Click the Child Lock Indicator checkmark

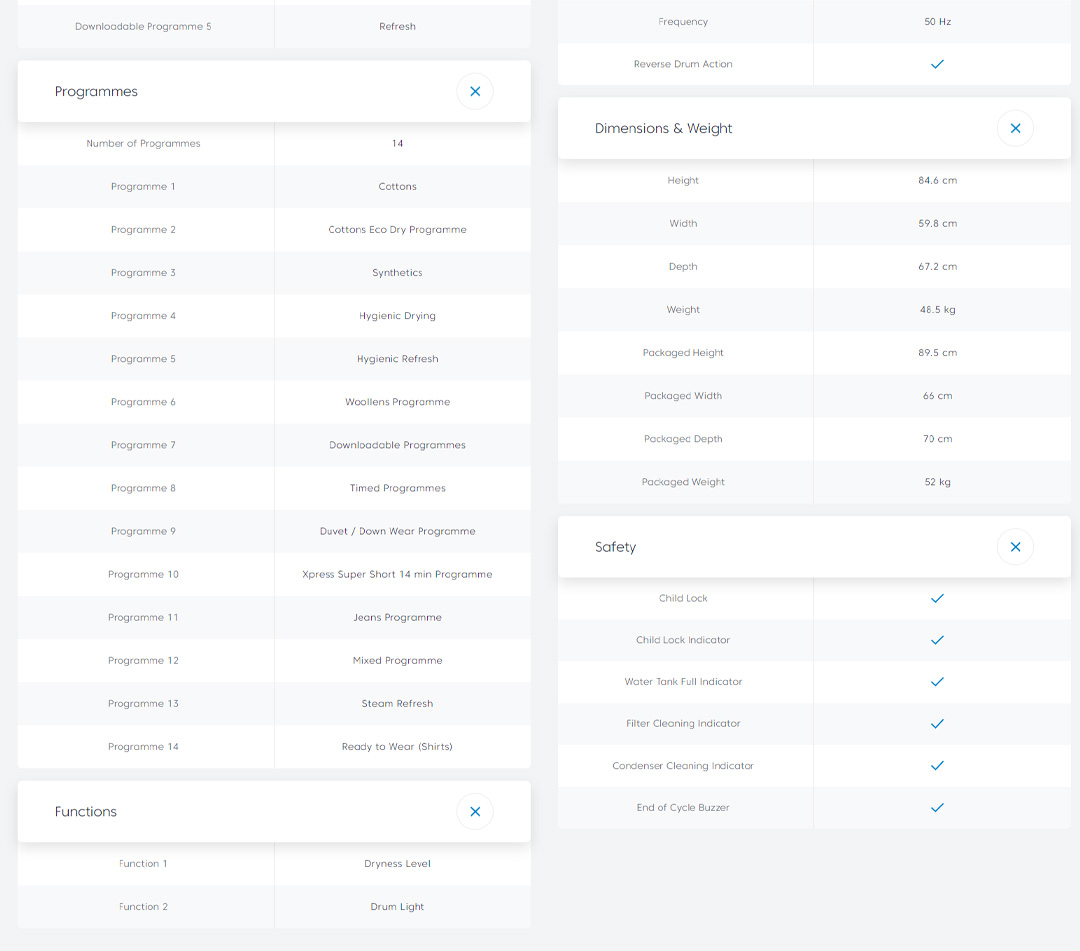pyautogui.click(x=937, y=640)
